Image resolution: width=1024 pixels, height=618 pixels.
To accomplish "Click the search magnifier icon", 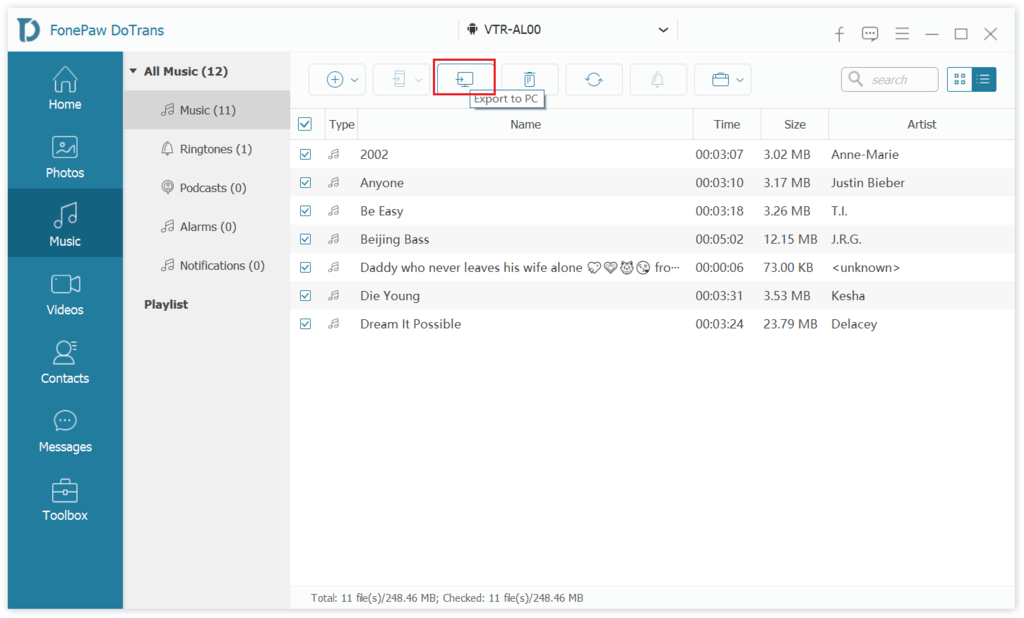I will point(855,79).
